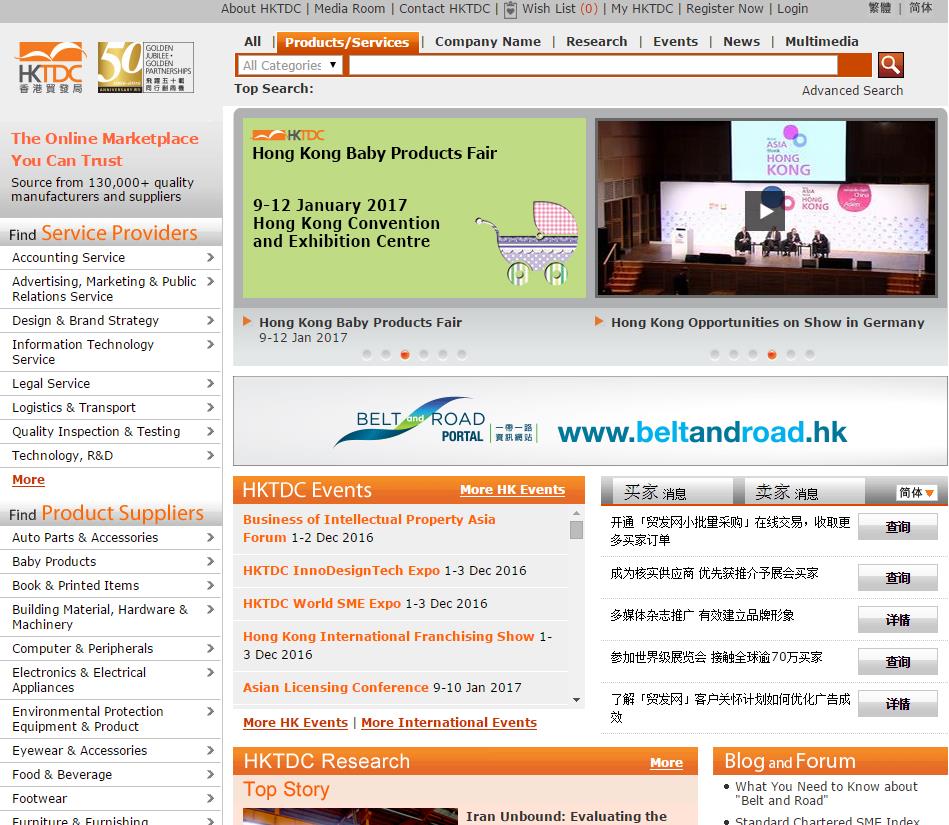Open Hong Kong International Franchising Show event

point(389,636)
